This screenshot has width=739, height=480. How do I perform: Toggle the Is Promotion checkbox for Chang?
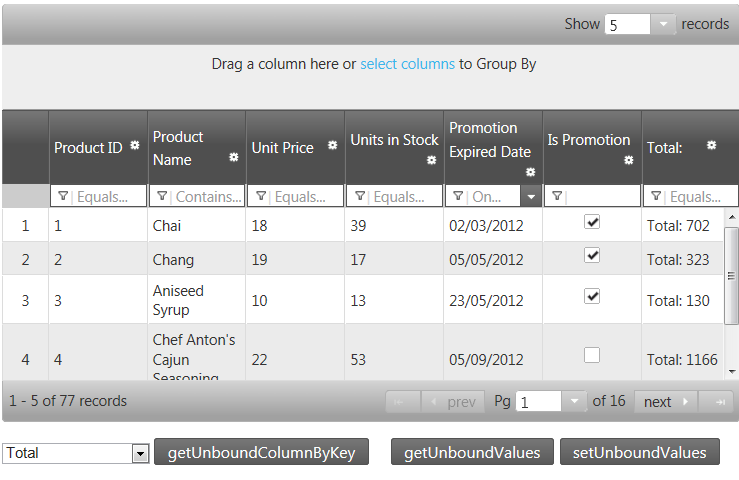pyautogui.click(x=592, y=256)
